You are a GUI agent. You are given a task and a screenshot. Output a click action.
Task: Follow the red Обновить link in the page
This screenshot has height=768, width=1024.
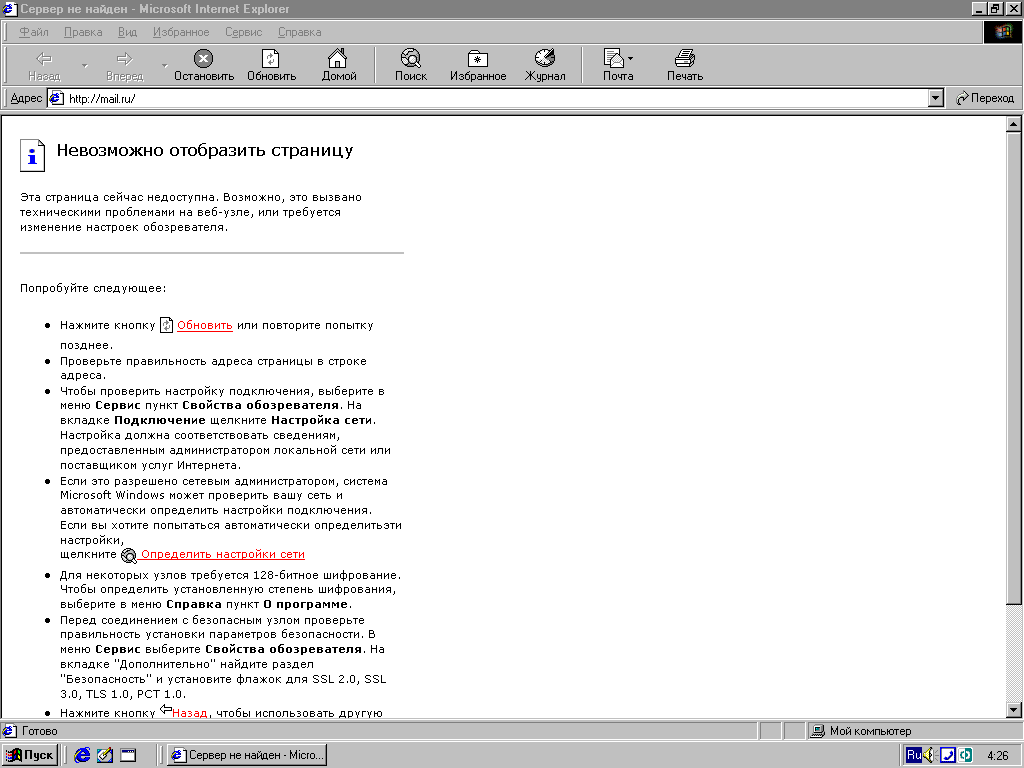point(204,325)
